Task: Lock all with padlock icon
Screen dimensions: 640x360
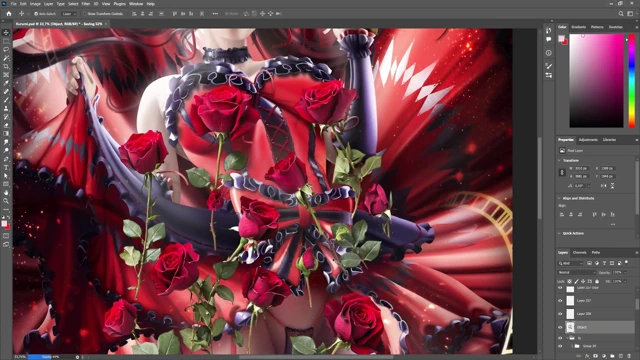Action: point(597,281)
